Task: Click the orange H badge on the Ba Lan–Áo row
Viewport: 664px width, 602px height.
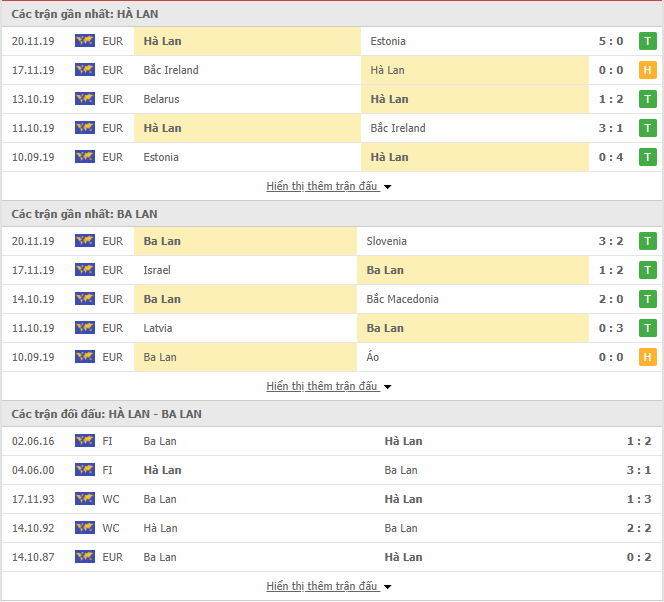Action: point(648,357)
